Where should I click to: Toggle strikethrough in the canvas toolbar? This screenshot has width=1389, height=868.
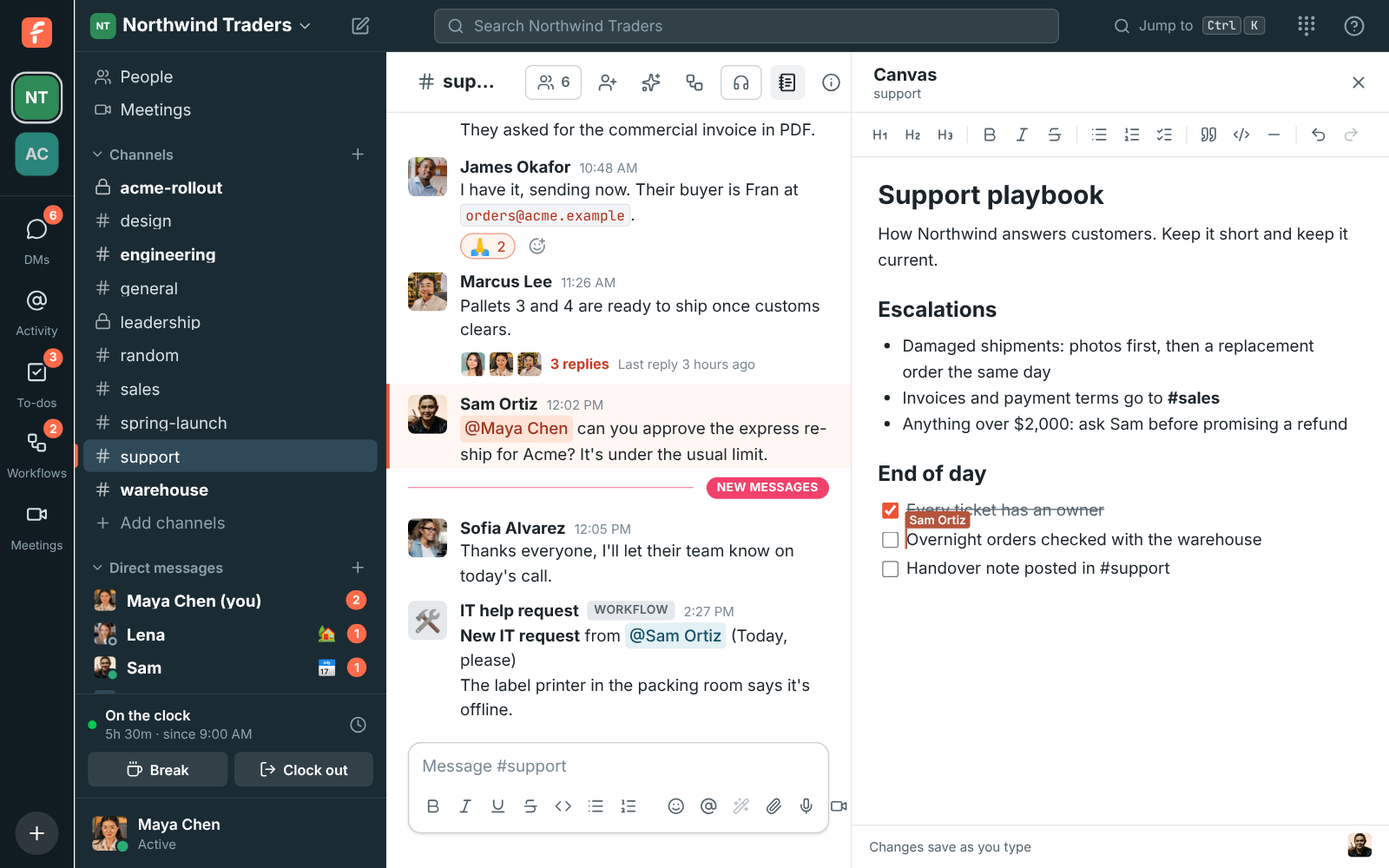tap(1055, 135)
